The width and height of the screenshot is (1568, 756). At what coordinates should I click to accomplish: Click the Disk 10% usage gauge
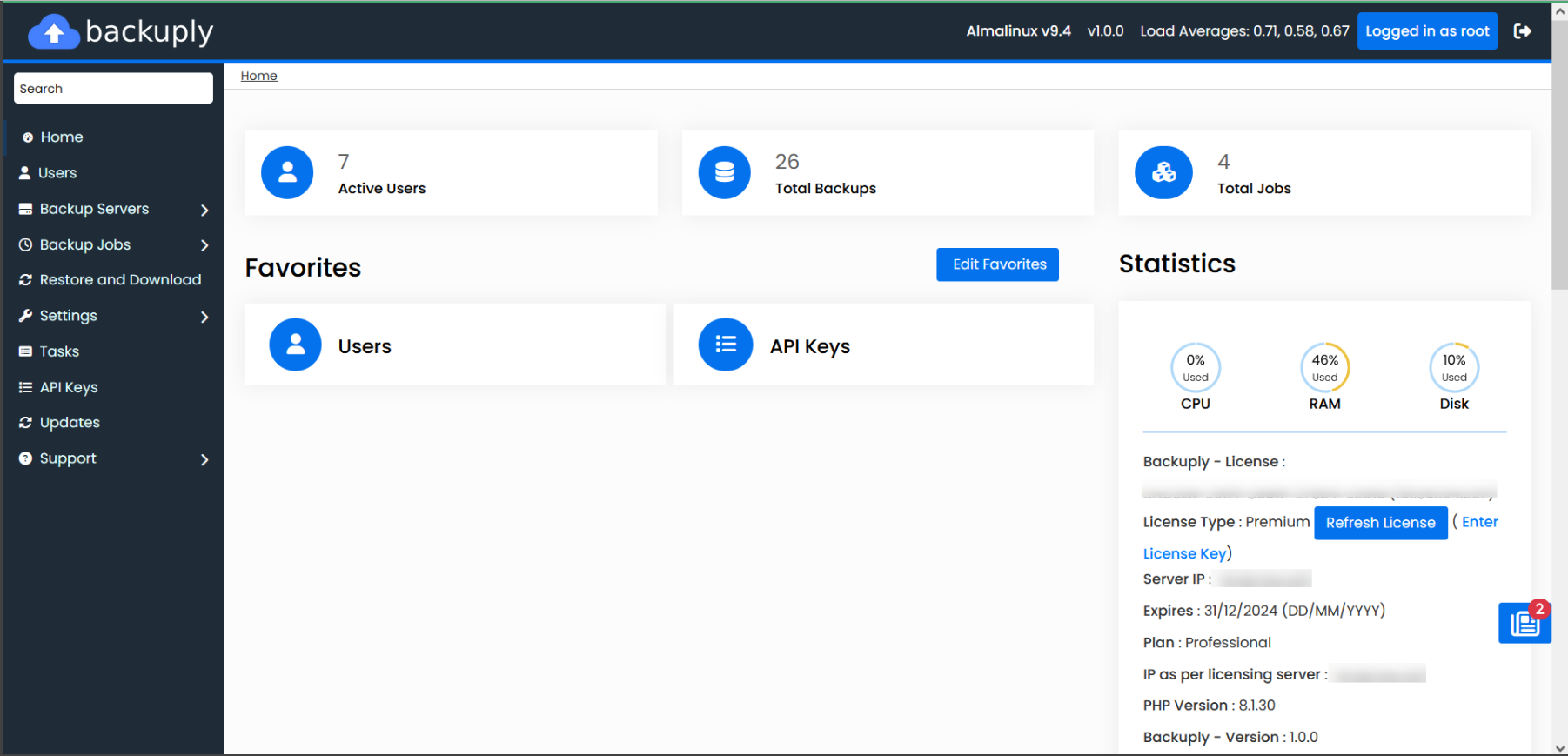coord(1454,367)
